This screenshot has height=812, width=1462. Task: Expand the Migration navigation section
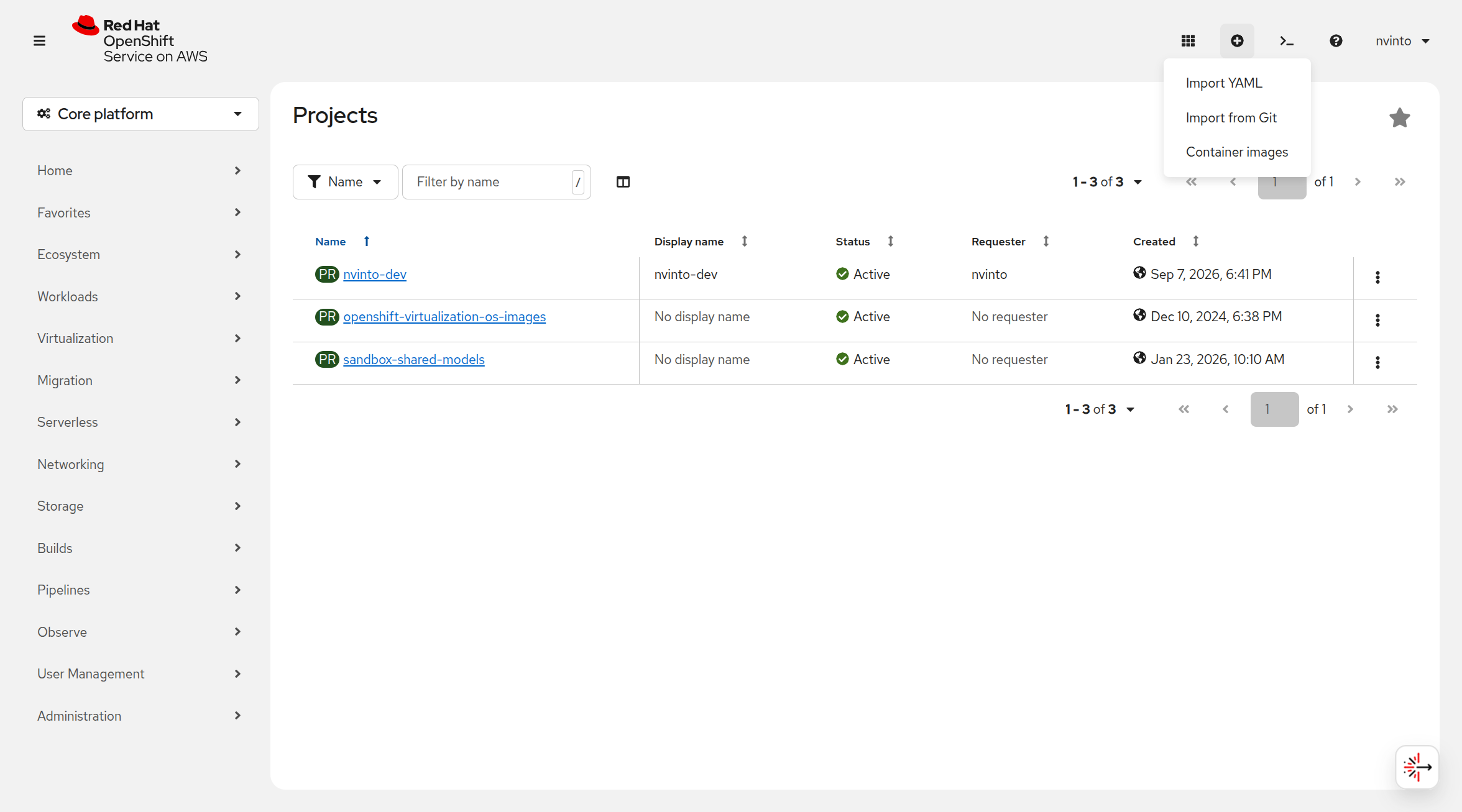[140, 380]
